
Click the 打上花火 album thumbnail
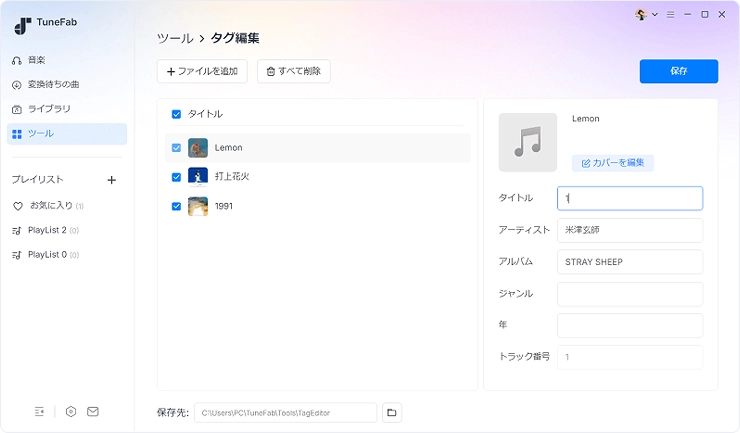[x=198, y=177]
